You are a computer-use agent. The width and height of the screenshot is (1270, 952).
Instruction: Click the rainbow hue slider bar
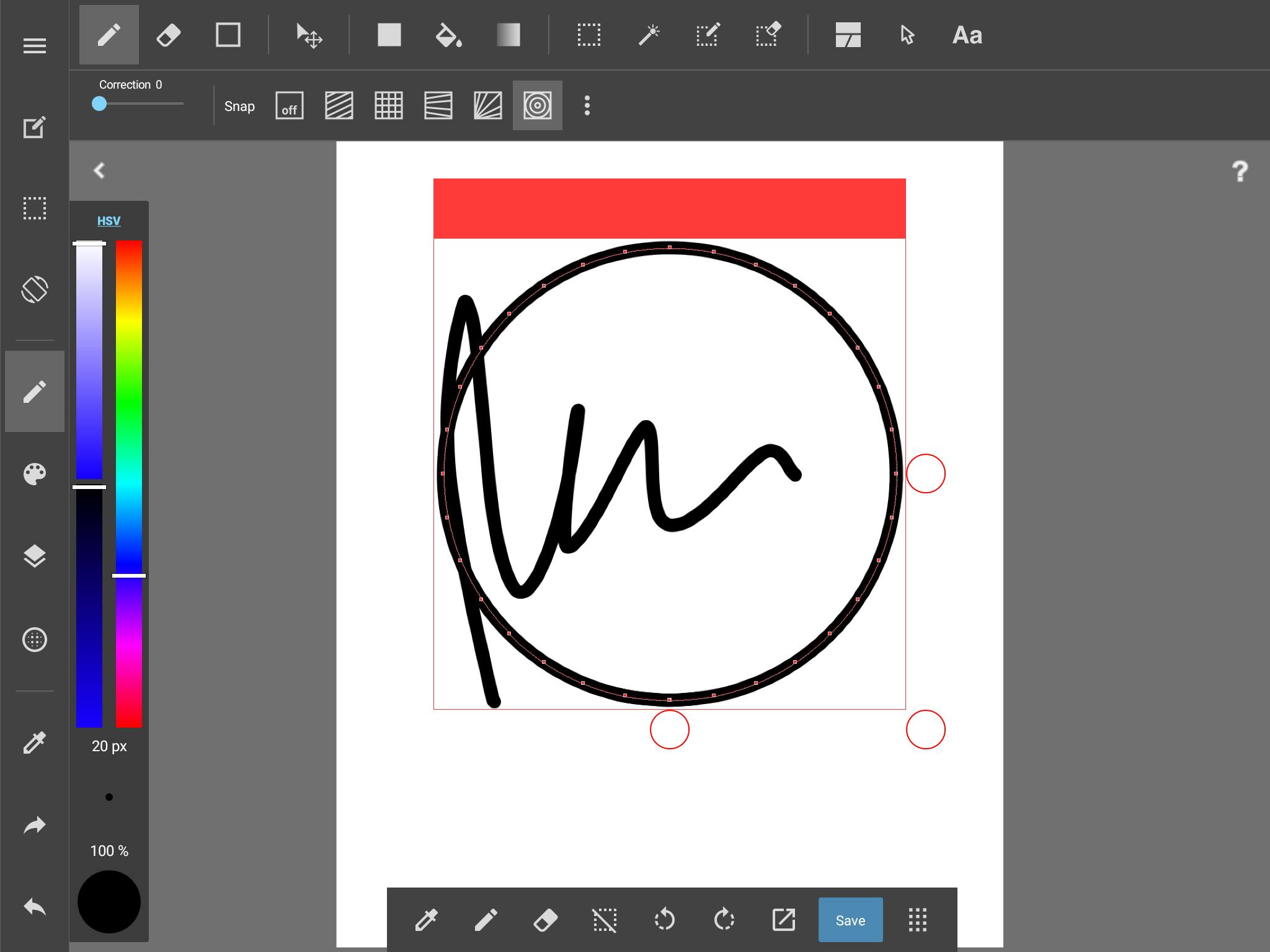point(129,434)
